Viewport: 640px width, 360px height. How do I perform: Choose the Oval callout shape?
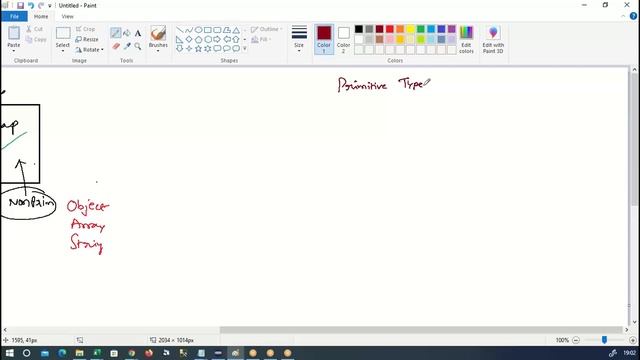[227, 49]
